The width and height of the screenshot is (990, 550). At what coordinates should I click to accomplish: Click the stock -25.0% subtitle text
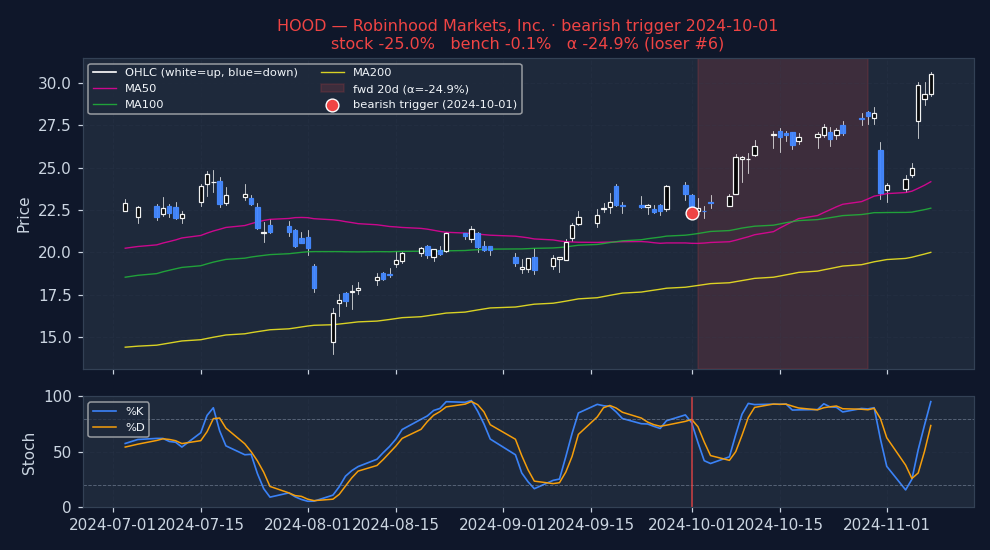click(383, 44)
